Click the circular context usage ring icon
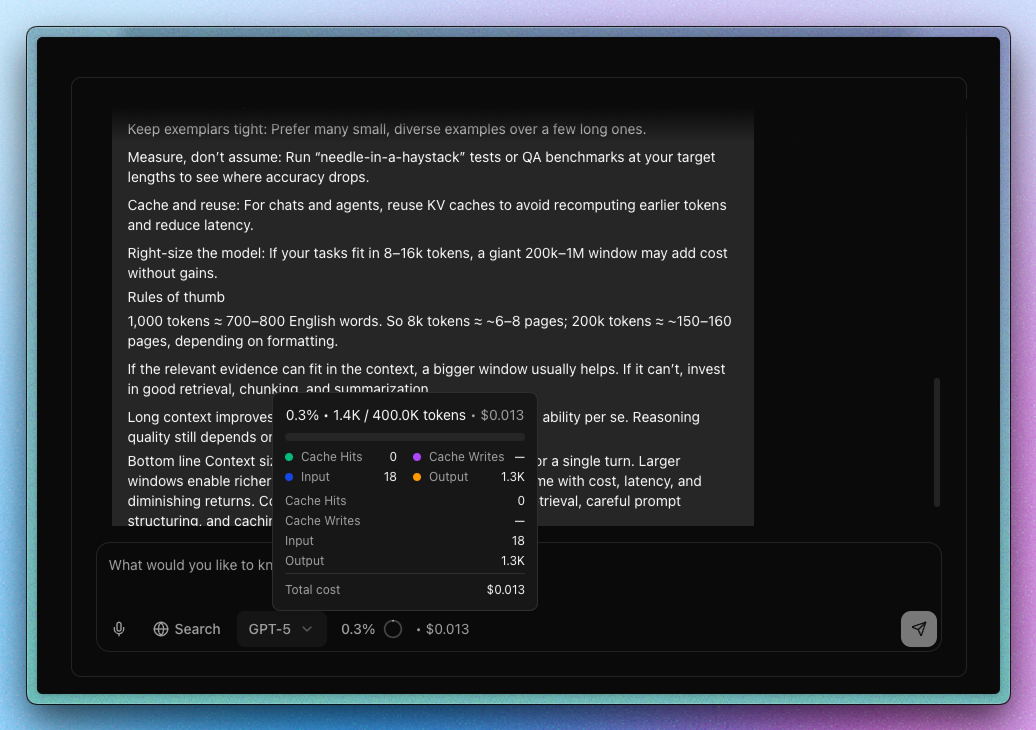Viewport: 1036px width, 730px height. (393, 629)
